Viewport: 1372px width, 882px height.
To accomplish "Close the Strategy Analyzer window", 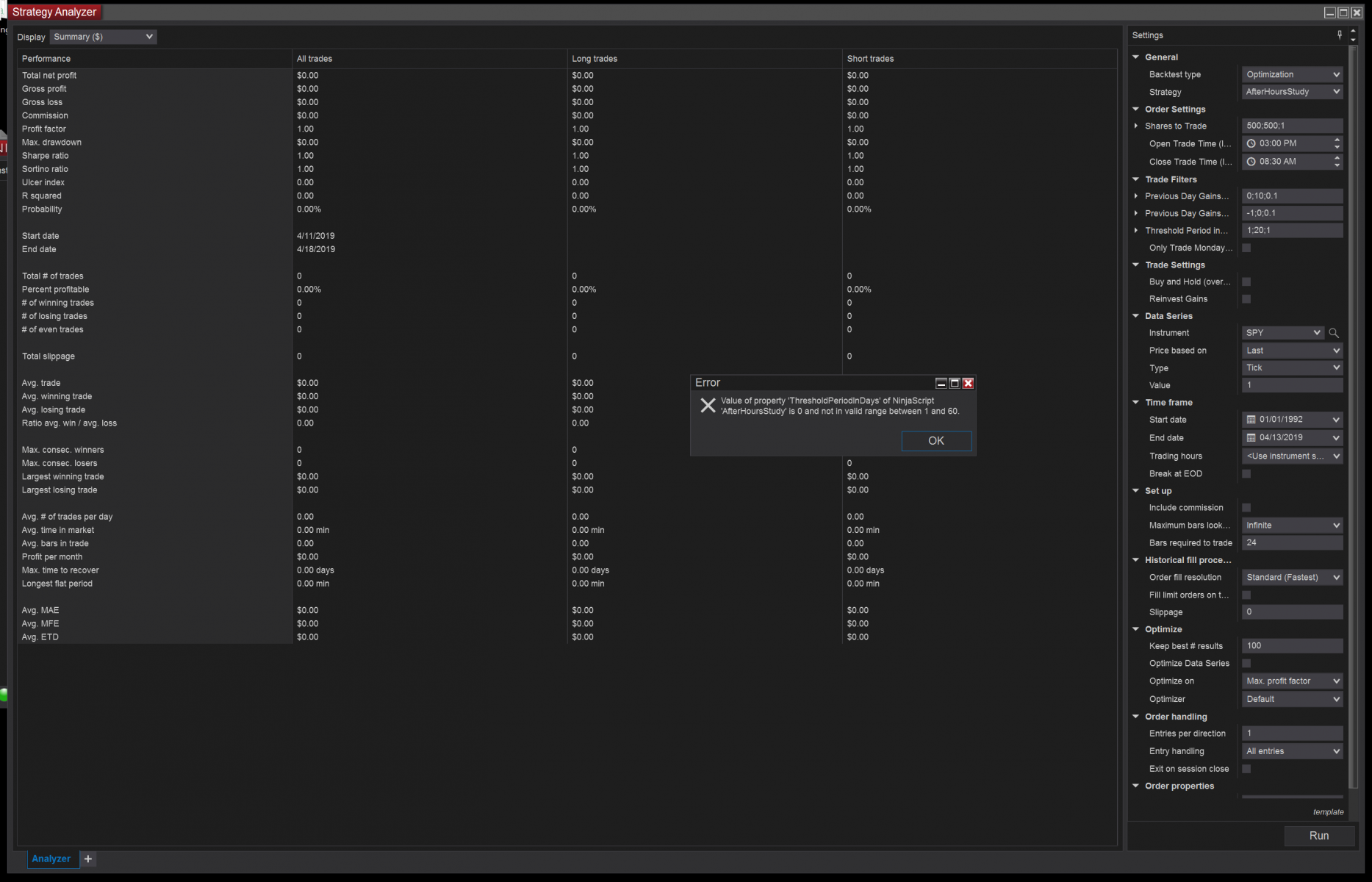I will [x=1357, y=12].
